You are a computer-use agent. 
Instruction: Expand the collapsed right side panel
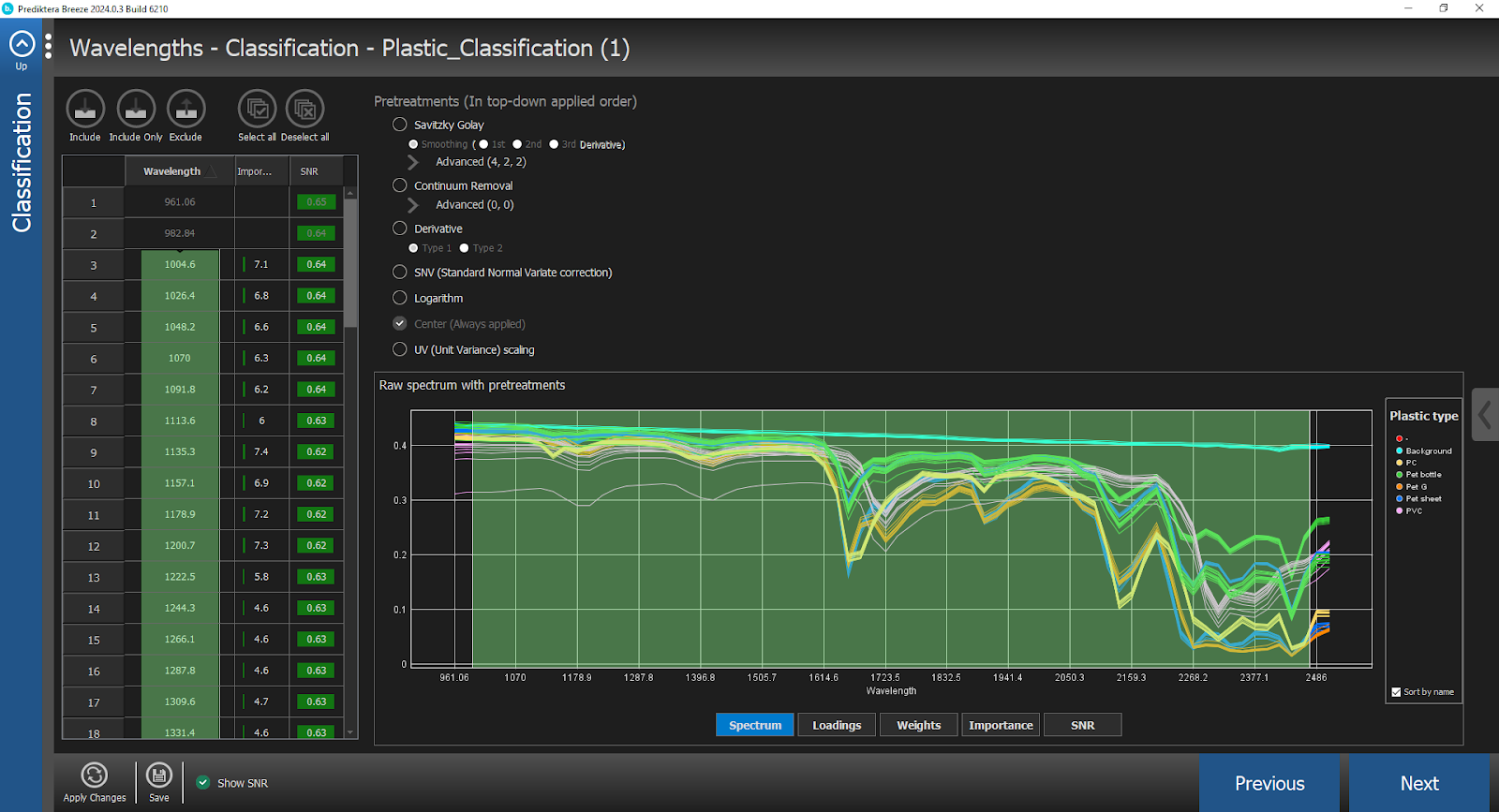click(x=1485, y=414)
